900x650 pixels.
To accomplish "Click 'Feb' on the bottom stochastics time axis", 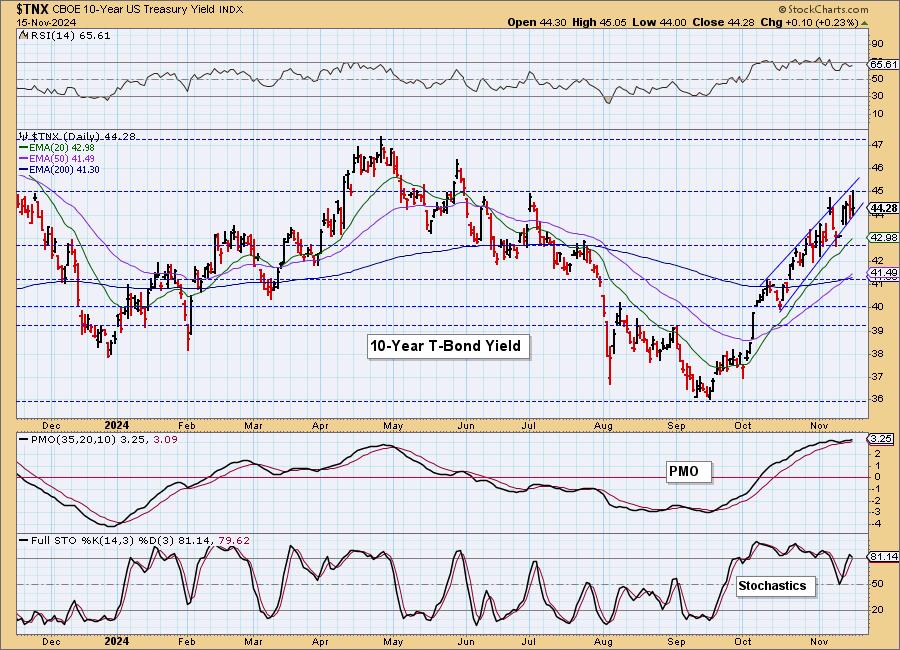I will coord(187,641).
